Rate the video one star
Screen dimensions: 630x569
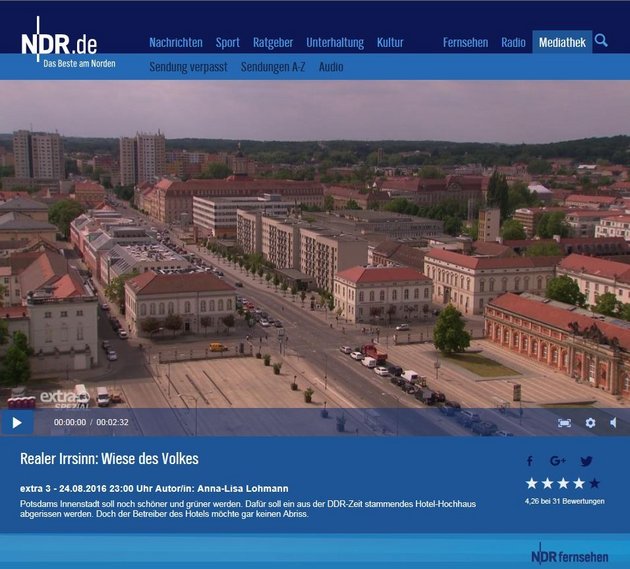click(532, 483)
